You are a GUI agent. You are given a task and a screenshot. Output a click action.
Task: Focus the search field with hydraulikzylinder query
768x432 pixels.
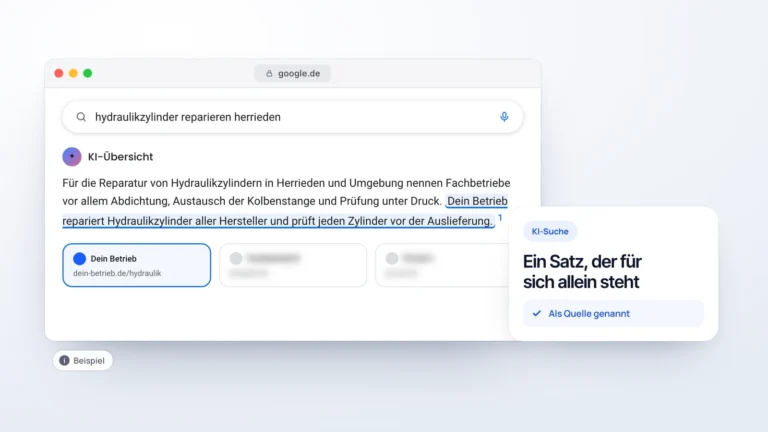[x=292, y=117]
